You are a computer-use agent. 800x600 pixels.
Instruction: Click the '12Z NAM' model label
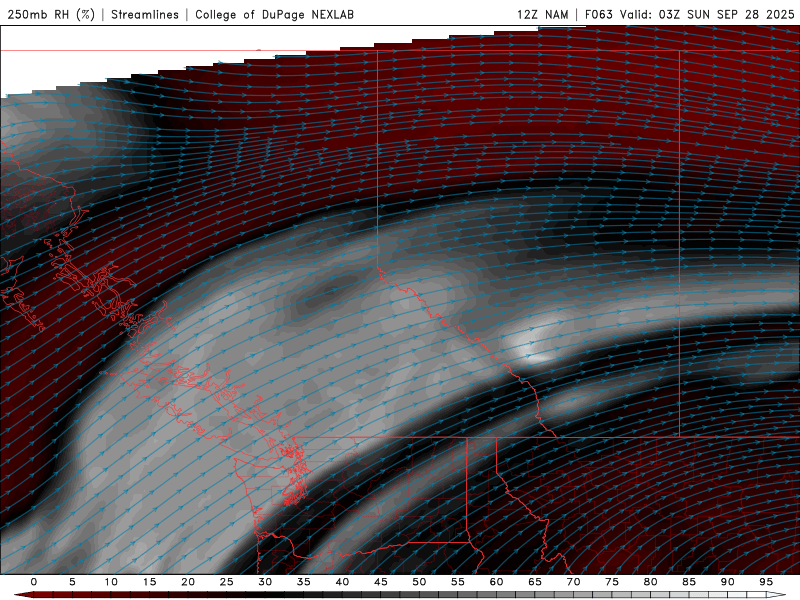(x=542, y=14)
